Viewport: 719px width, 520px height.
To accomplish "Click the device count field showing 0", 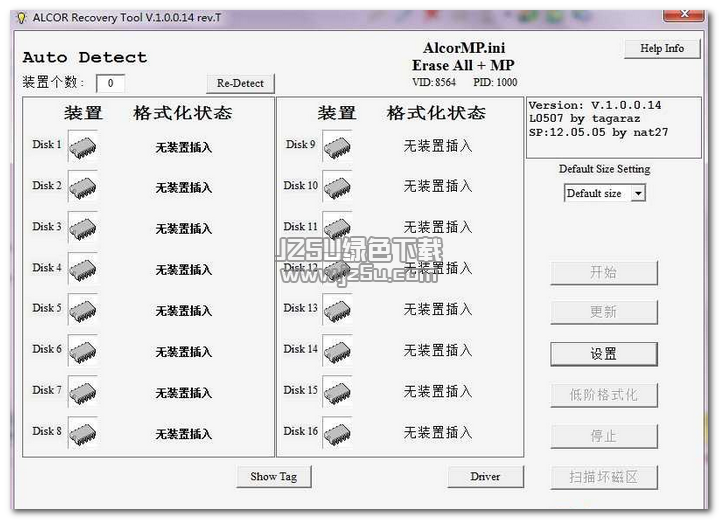I will coord(110,83).
